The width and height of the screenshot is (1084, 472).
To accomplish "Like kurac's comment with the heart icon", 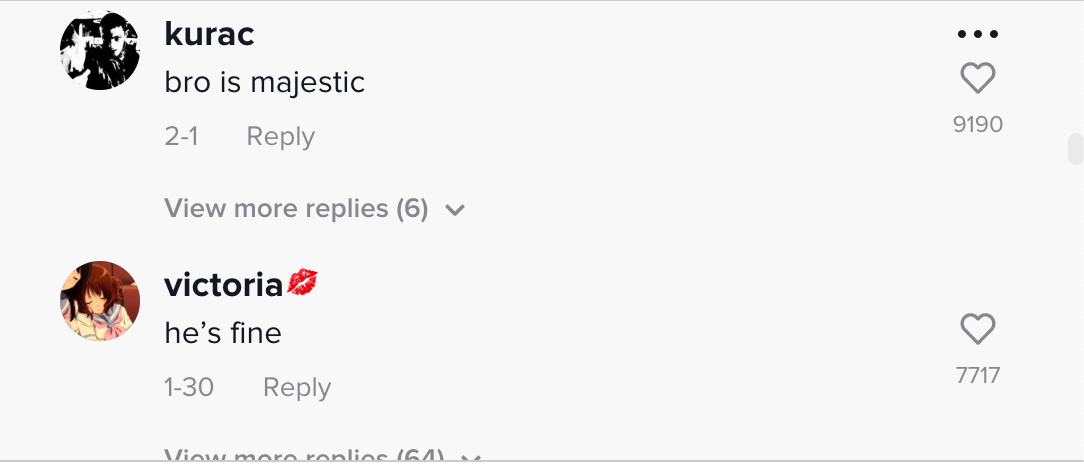I will point(978,77).
